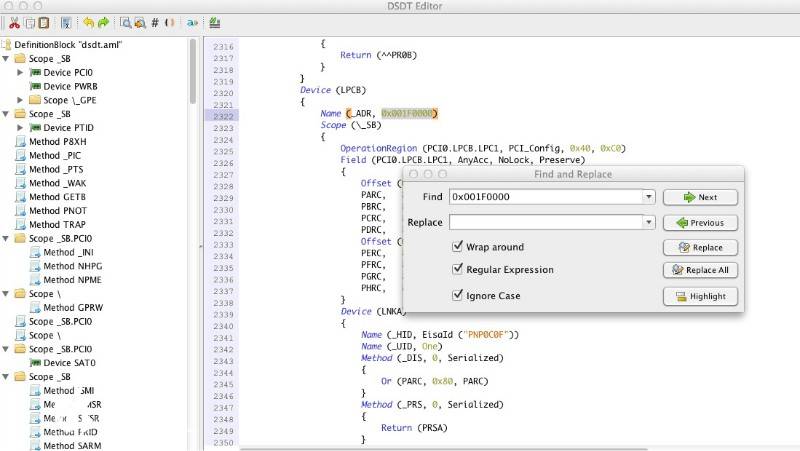Expand the Device PCI0 tree node
The image size is (800, 451).
pos(21,73)
